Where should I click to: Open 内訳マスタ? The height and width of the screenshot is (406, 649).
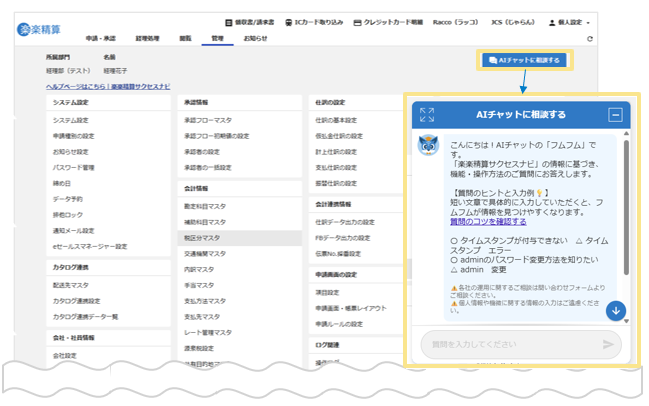tap(199, 269)
